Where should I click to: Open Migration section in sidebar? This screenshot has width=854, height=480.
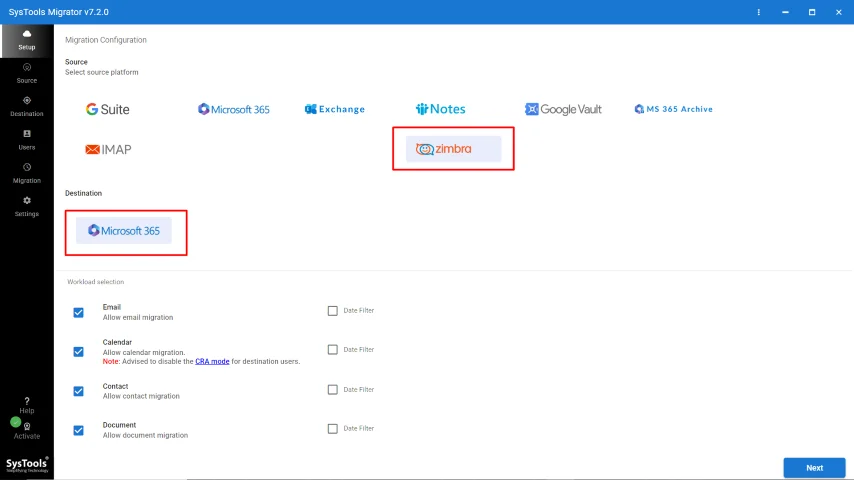point(27,173)
